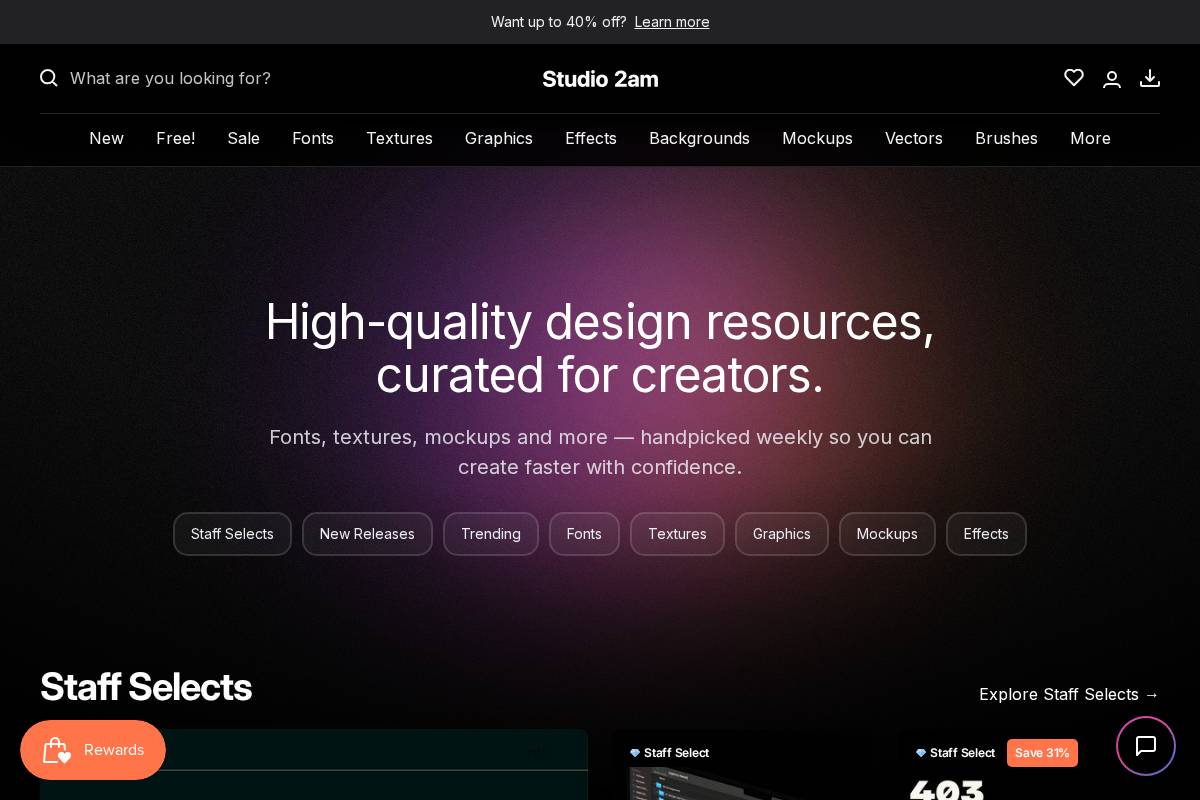Screen dimensions: 1200x800
Task: Go to Studio 2am home logo
Action: click(600, 79)
